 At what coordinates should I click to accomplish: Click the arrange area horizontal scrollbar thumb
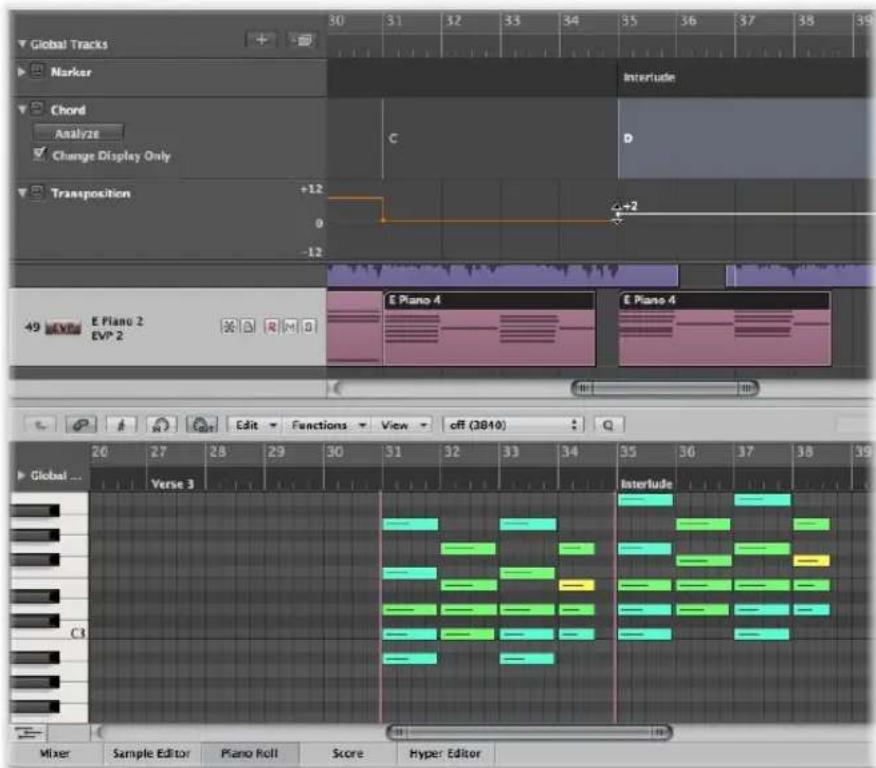click(x=665, y=388)
